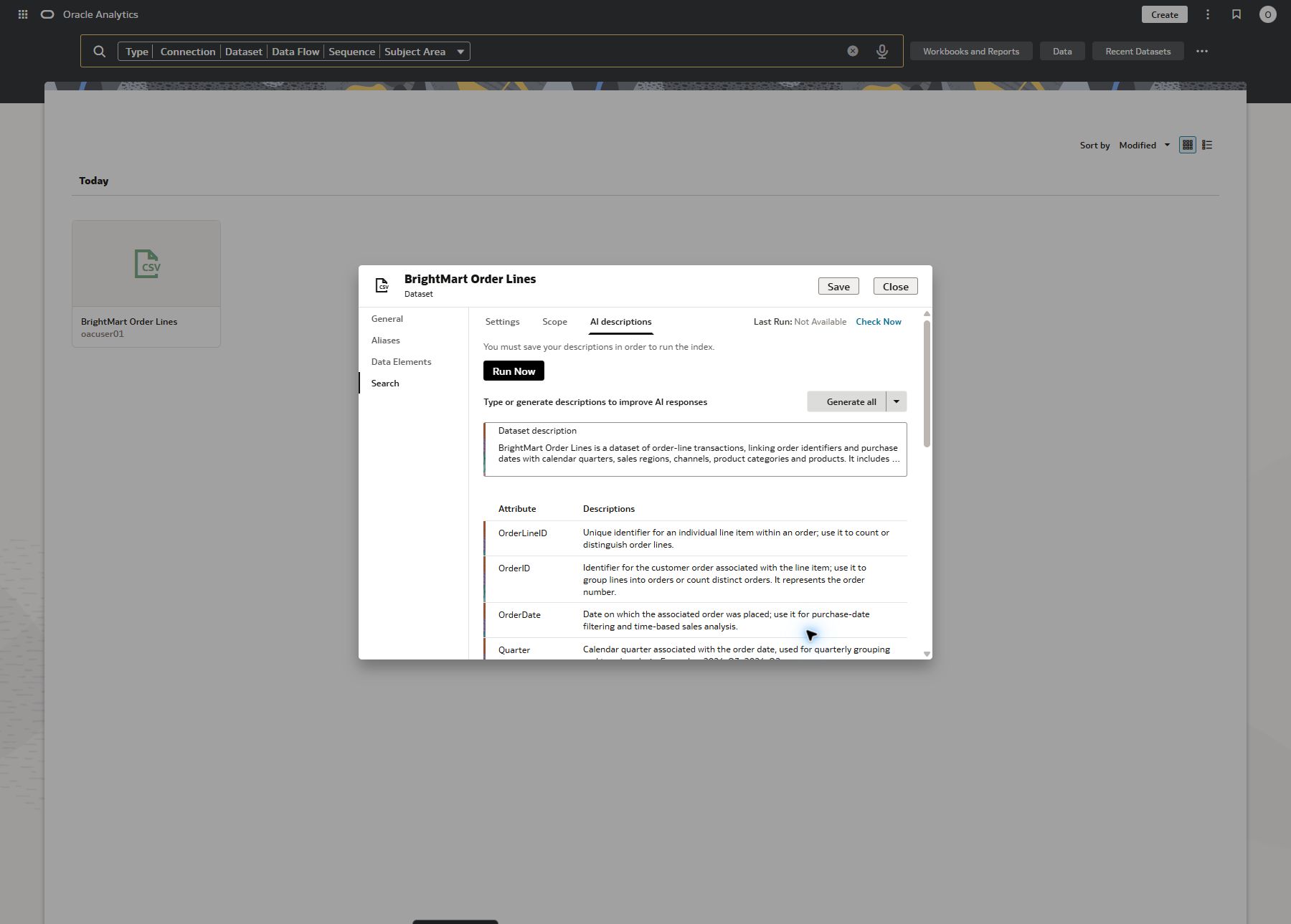This screenshot has height=924, width=1291.
Task: Click the Check Now link
Action: (x=879, y=322)
